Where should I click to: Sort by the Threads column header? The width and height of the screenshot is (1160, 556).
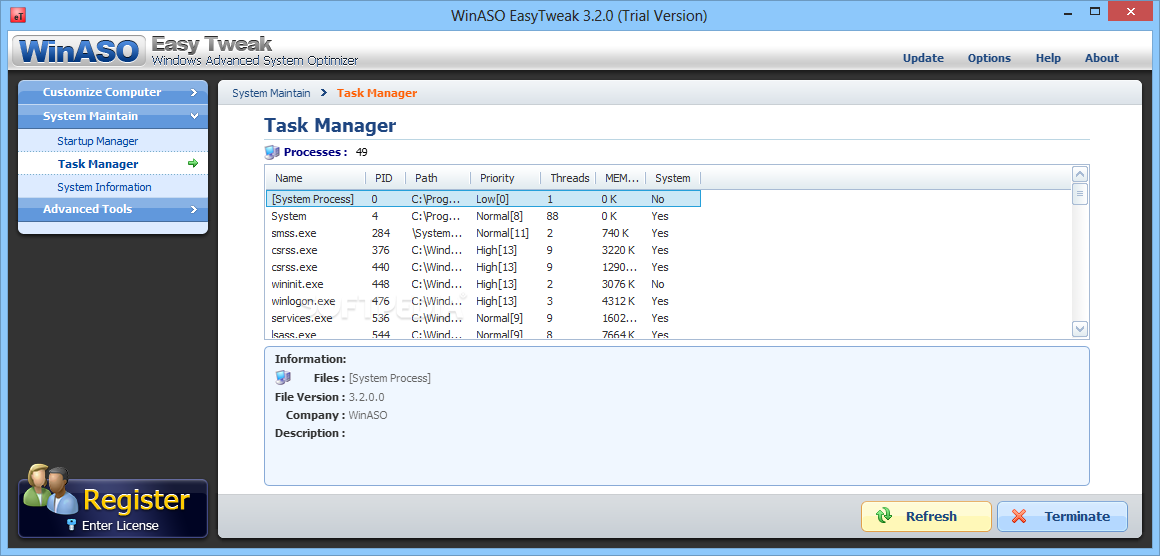pos(567,178)
